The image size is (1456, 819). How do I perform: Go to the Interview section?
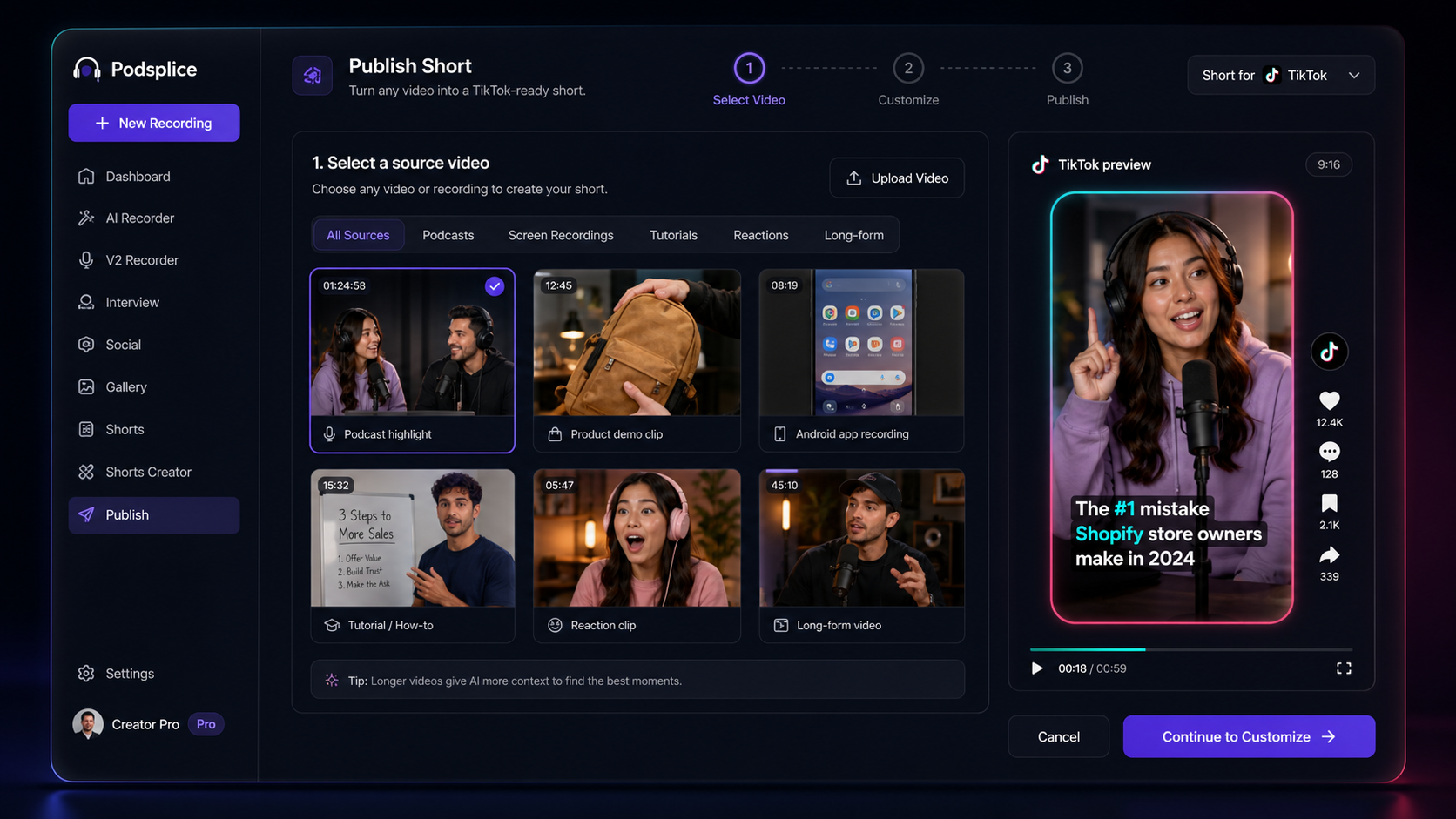point(154,303)
